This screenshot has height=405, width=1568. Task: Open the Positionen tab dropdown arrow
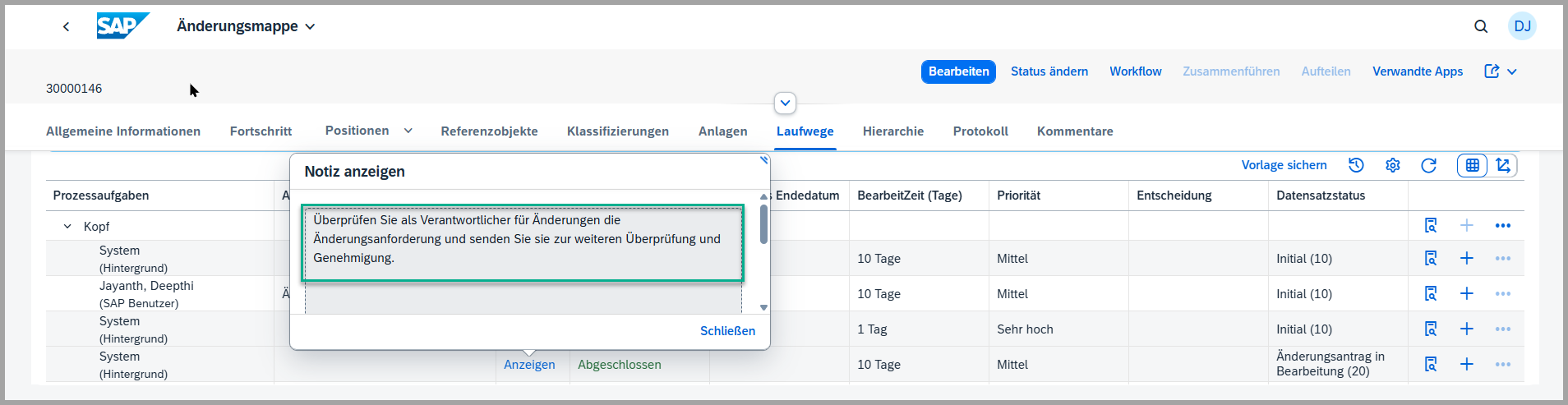(x=408, y=131)
